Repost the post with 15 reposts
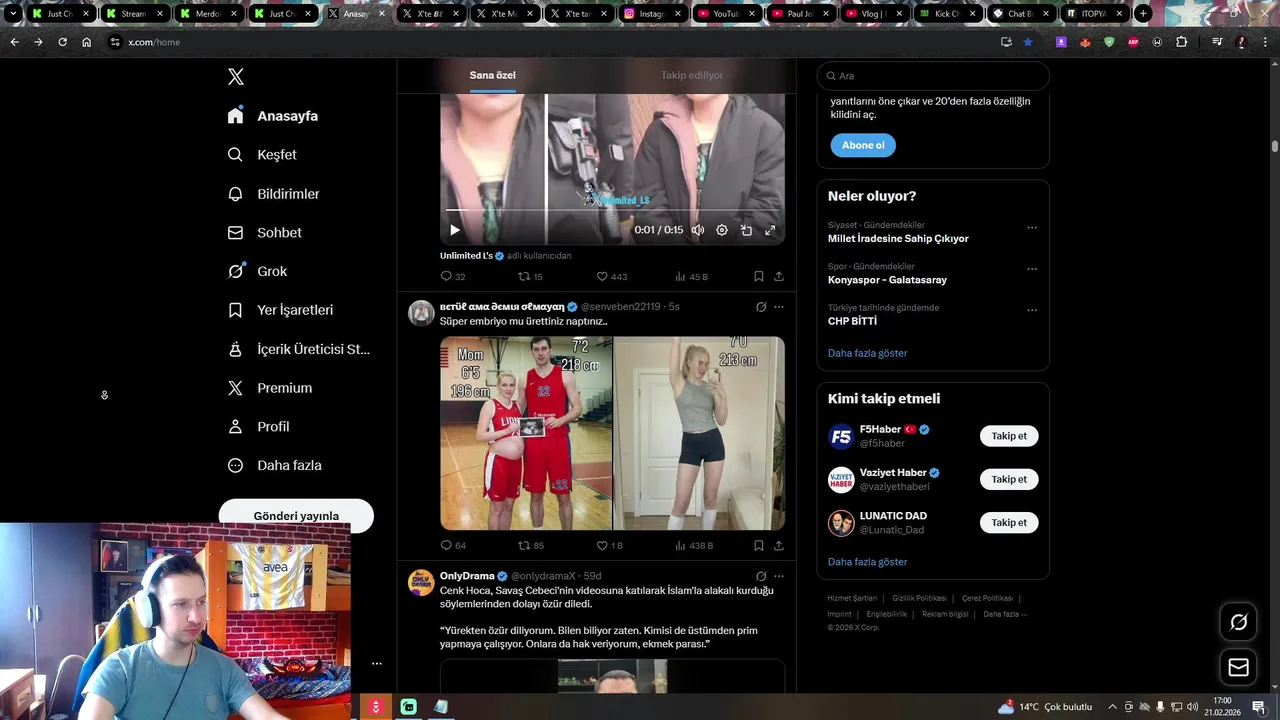 (x=530, y=277)
